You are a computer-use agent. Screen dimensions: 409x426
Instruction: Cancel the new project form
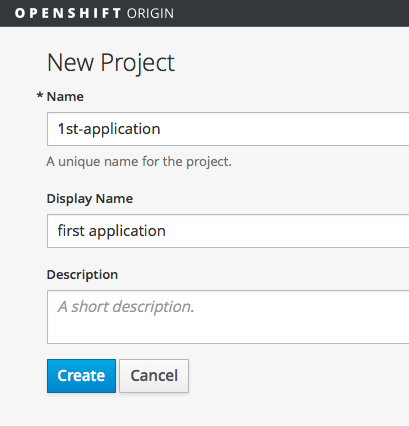154,376
